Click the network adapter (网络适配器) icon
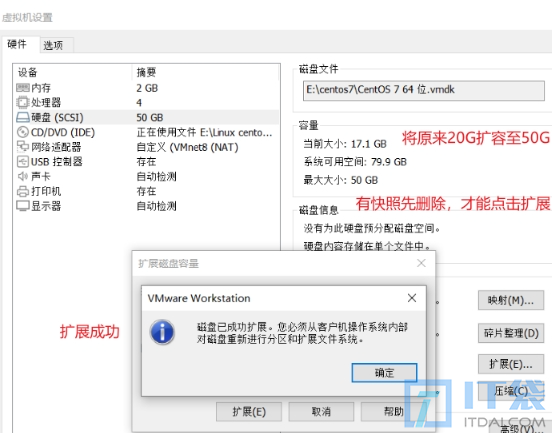Viewport: 552px width, 433px height. click(23, 146)
